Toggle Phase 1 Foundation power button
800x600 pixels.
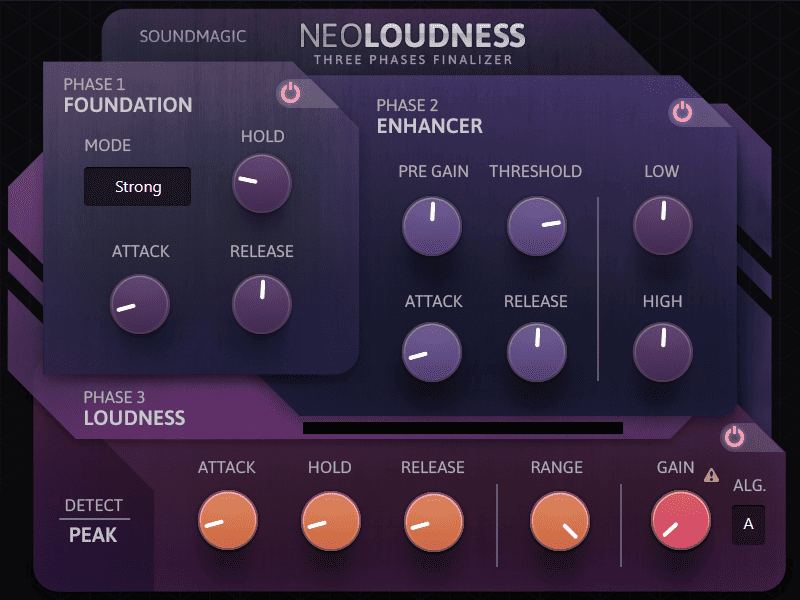coord(290,94)
